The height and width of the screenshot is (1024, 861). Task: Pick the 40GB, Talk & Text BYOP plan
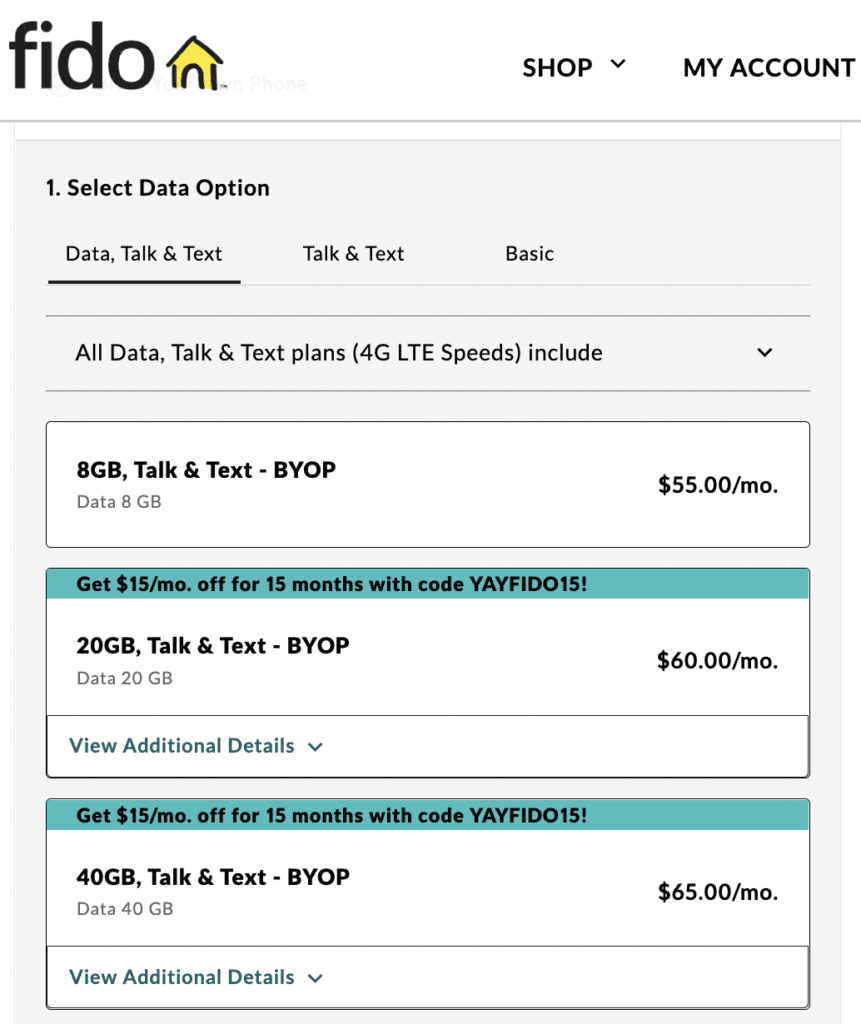[x=213, y=877]
